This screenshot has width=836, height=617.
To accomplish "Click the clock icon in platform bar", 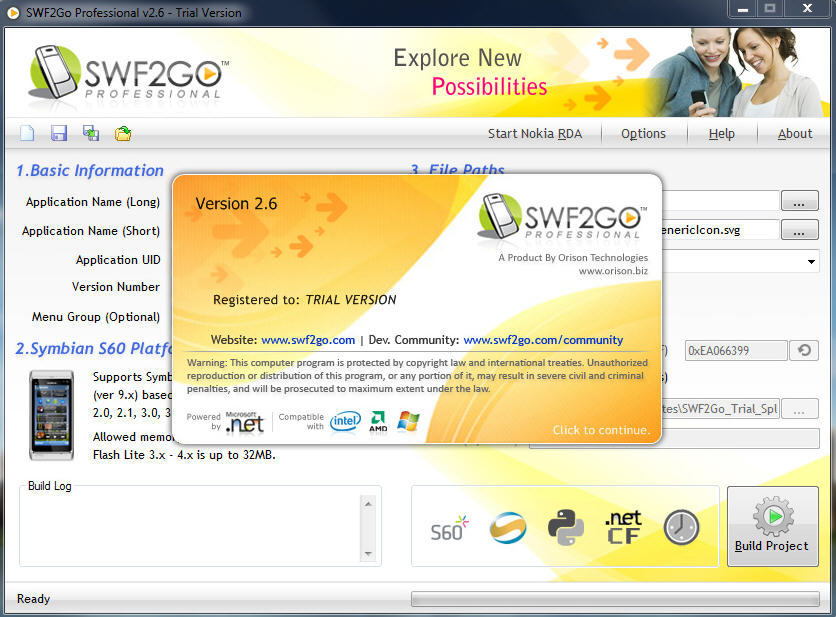I will 681,527.
